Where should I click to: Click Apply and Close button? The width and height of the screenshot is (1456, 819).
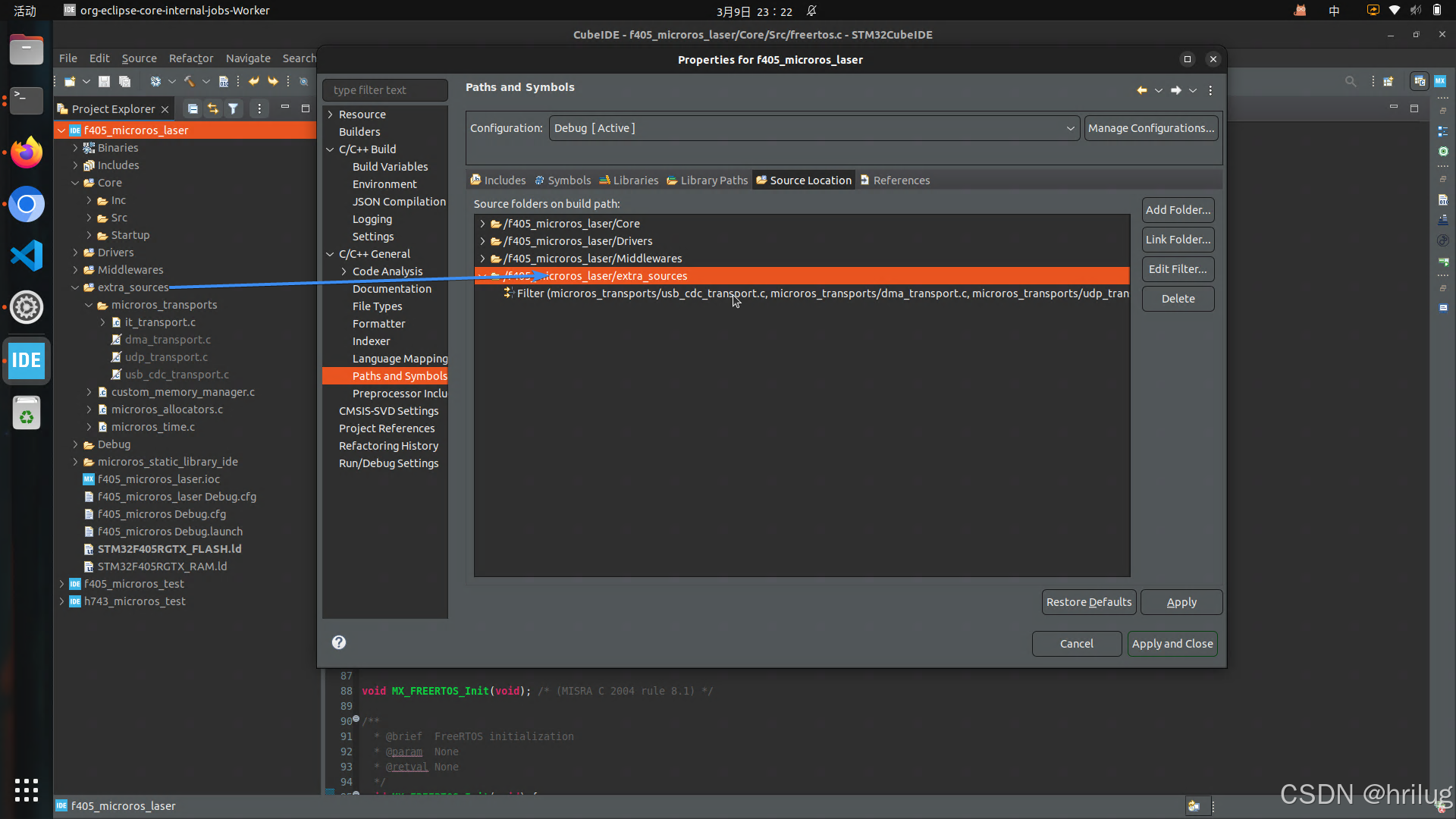point(1172,644)
